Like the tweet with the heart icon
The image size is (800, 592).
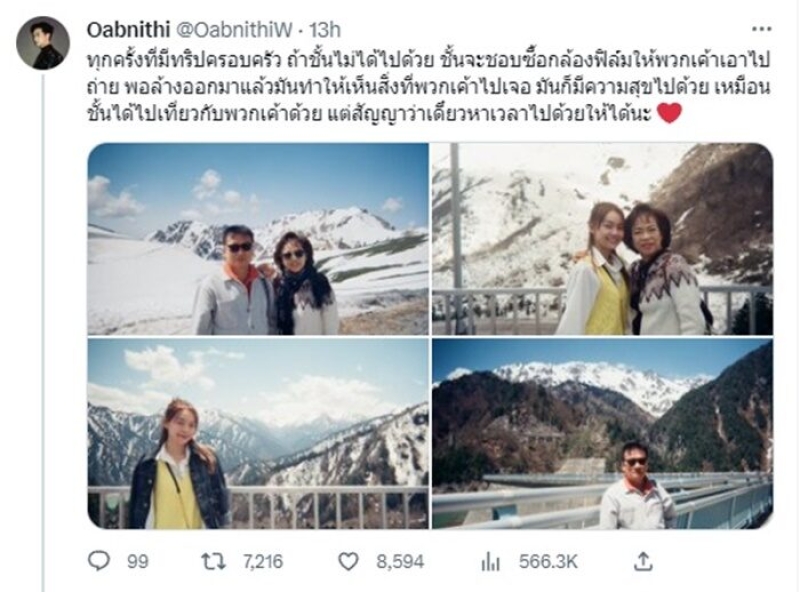point(348,561)
